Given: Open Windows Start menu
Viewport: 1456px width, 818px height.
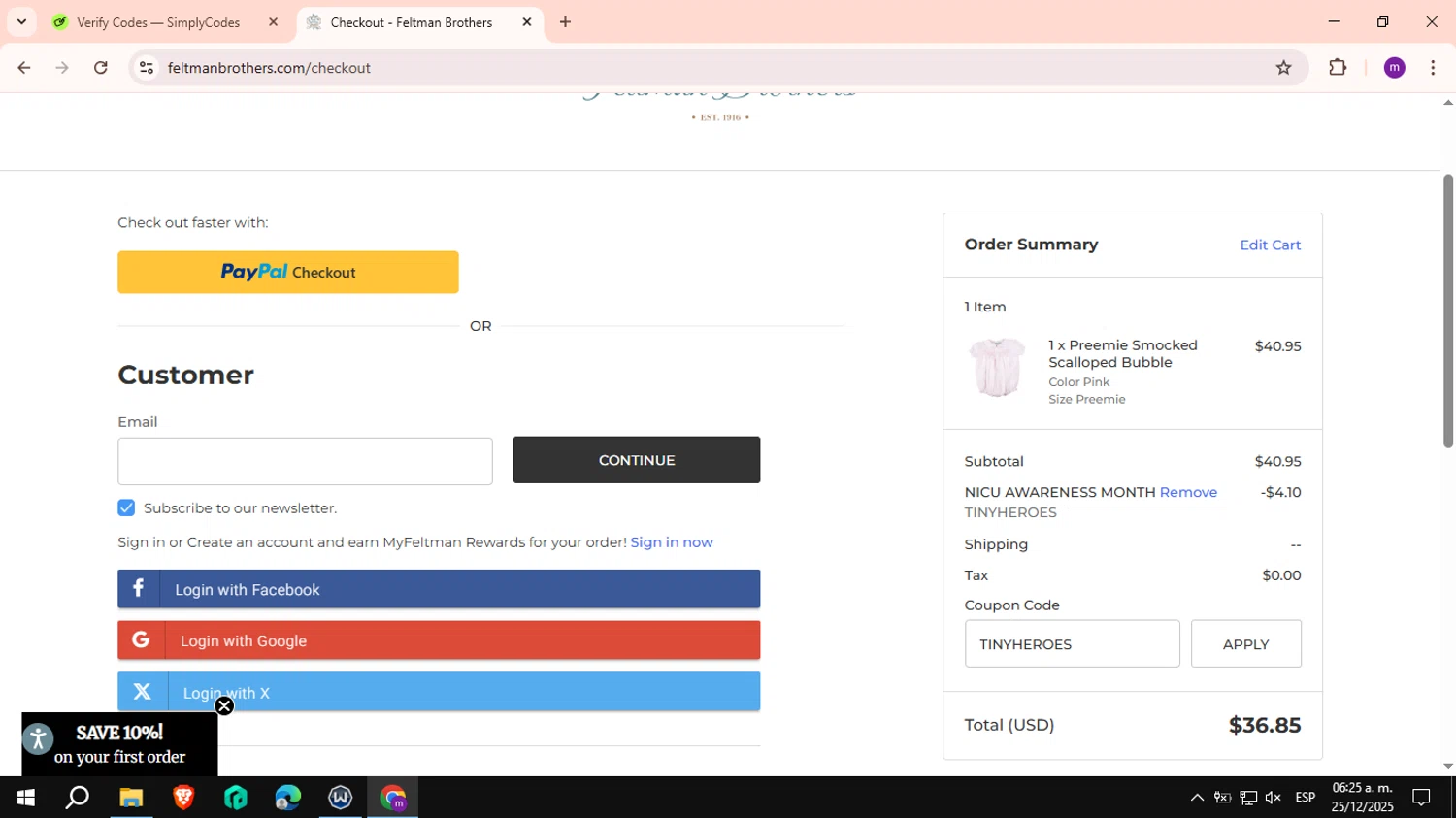Looking at the screenshot, I should point(26,798).
